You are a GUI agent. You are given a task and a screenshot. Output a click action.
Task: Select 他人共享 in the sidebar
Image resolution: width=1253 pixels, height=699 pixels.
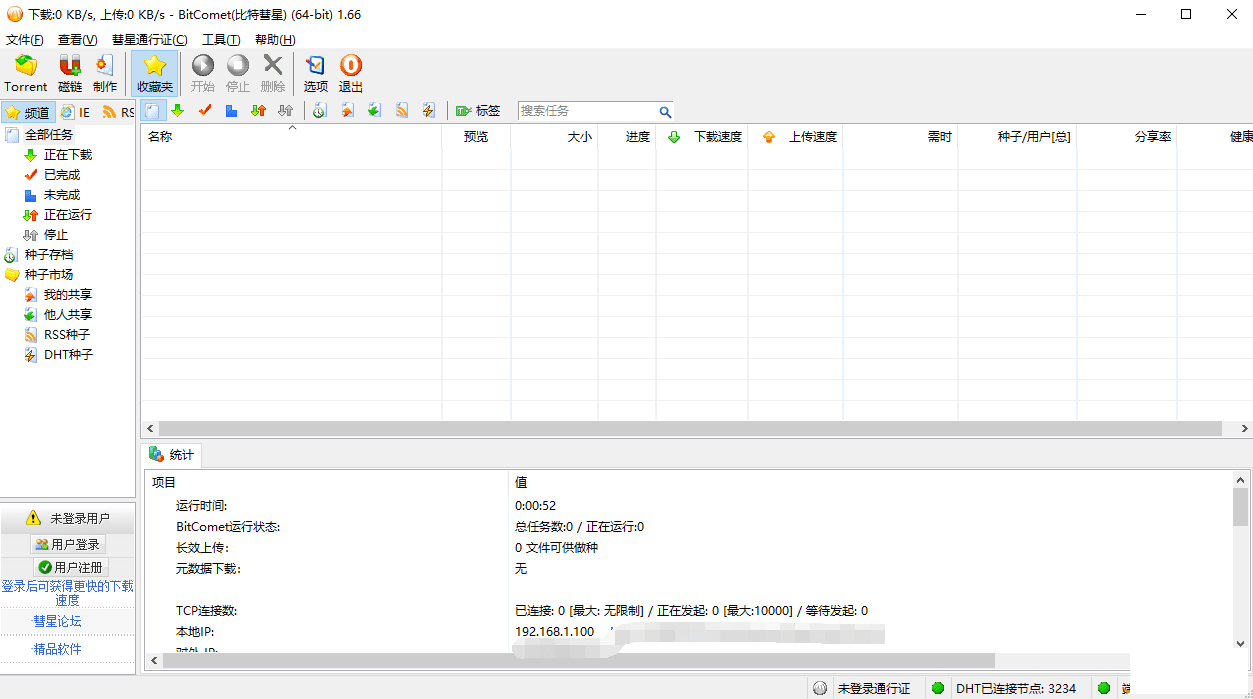68,314
